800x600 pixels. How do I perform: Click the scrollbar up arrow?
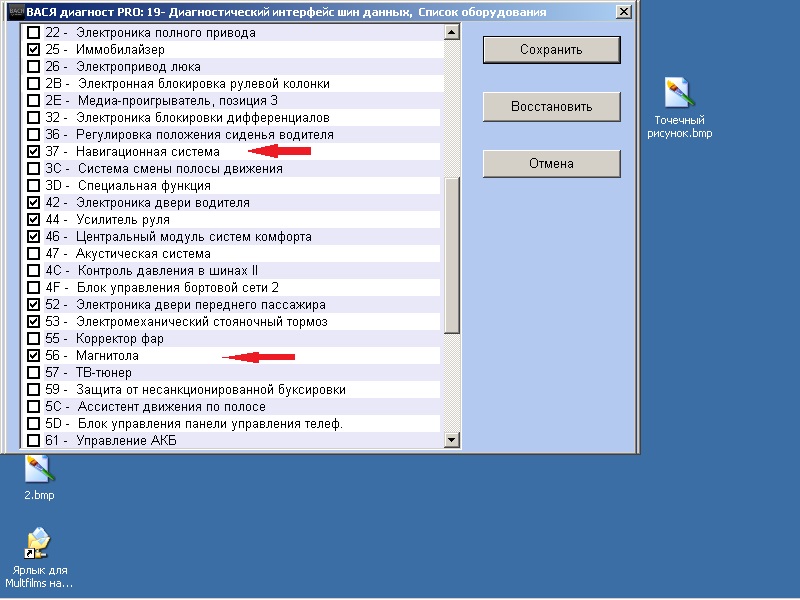click(451, 33)
